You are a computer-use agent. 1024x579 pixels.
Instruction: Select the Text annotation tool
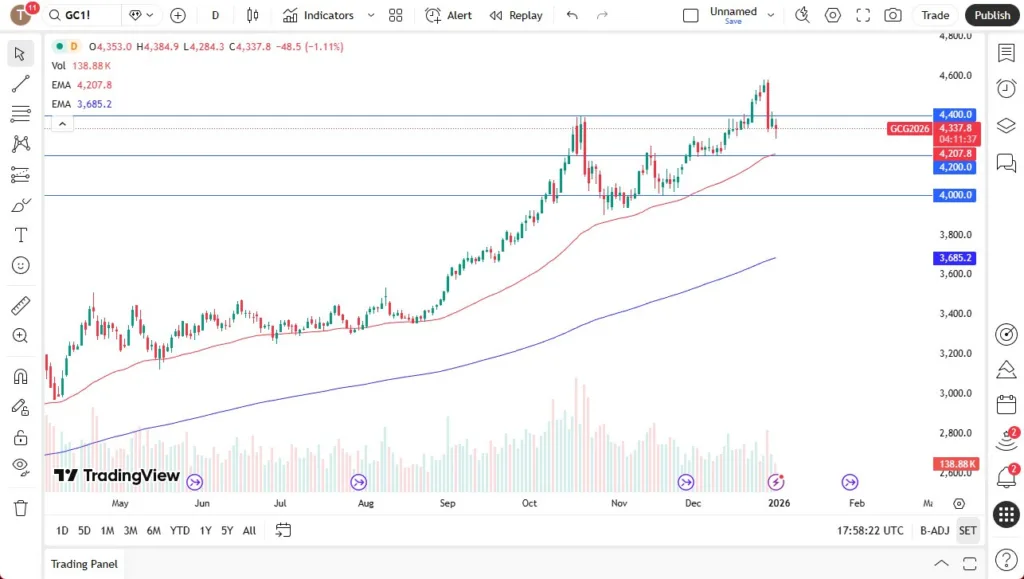click(21, 235)
